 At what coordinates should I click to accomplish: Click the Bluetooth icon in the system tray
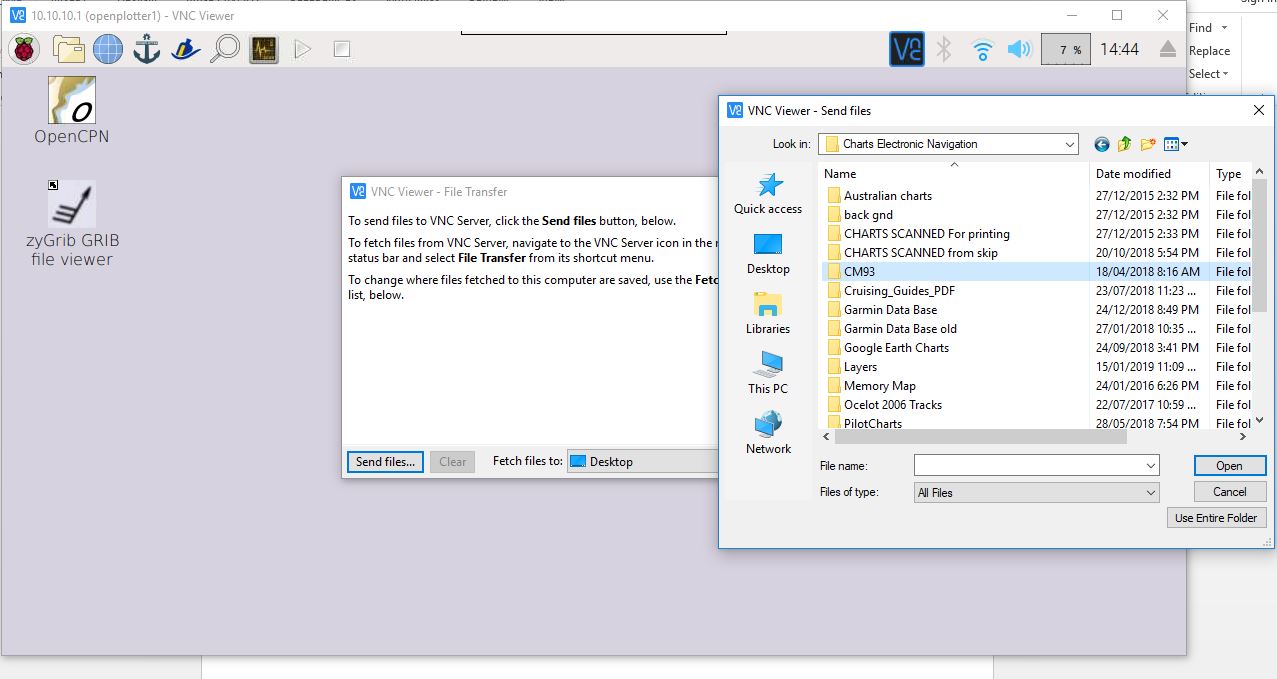pyautogui.click(x=942, y=48)
